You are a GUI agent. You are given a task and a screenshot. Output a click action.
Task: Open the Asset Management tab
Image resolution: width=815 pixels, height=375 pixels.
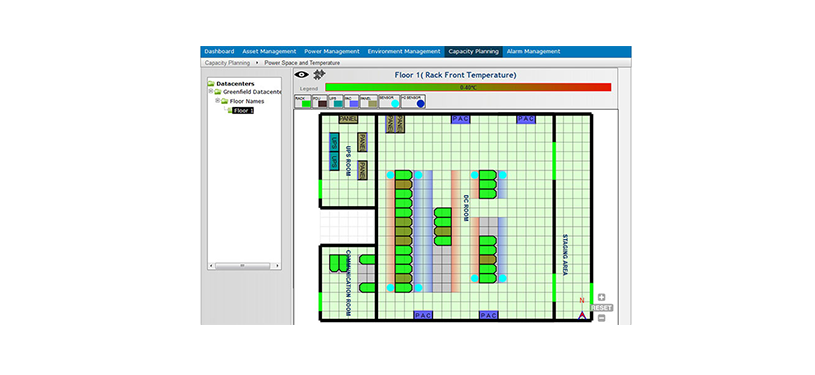point(269,51)
